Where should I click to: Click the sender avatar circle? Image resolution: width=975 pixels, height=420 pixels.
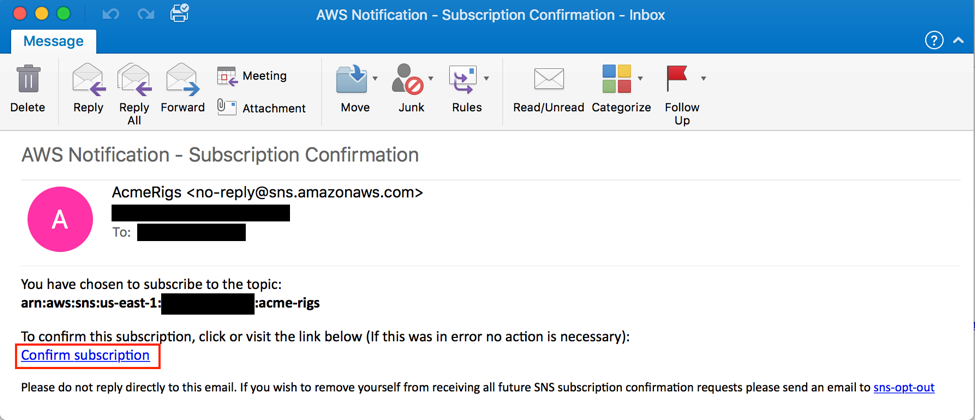pos(60,219)
